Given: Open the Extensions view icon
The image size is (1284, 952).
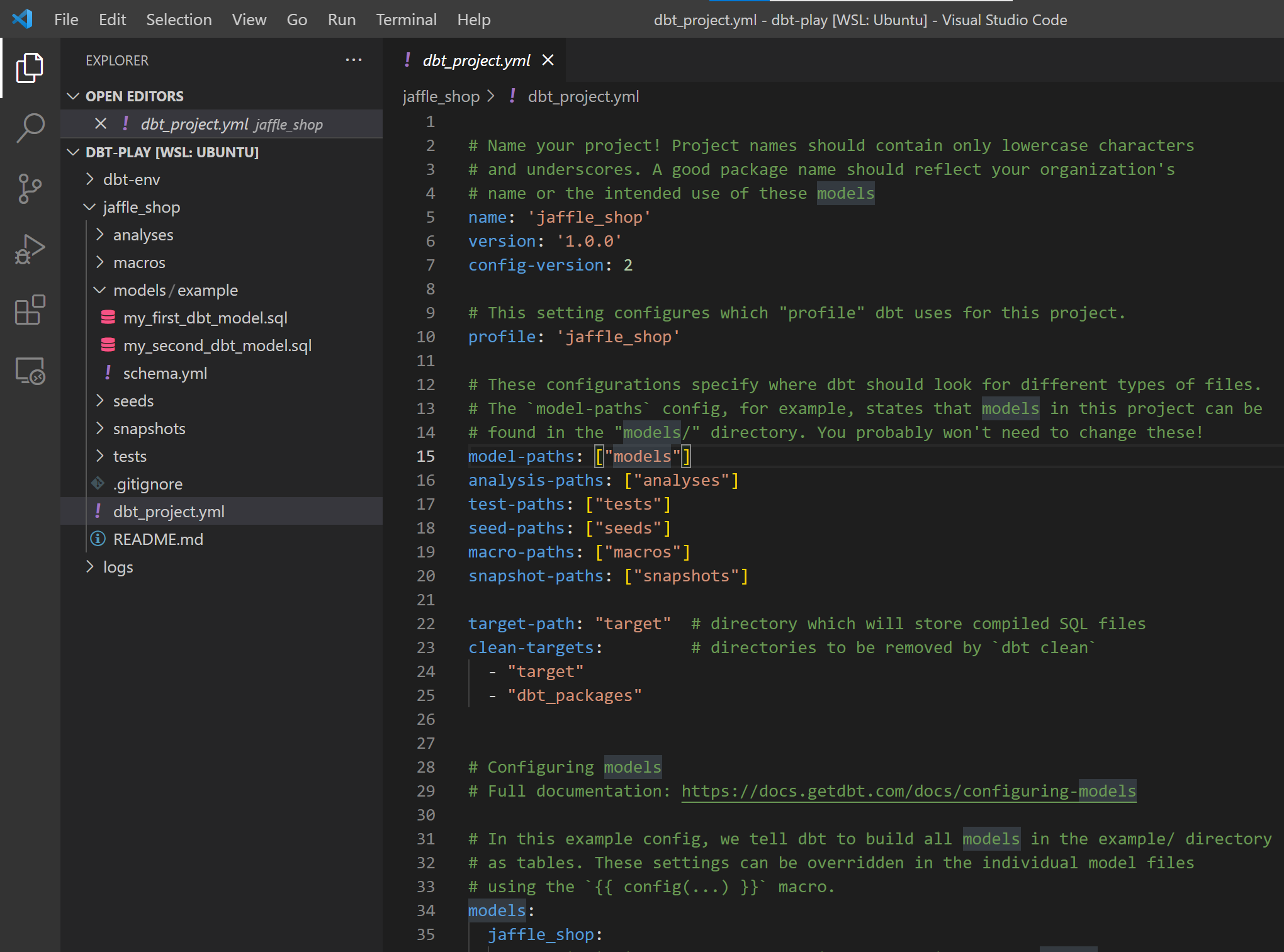Looking at the screenshot, I should coord(30,310).
